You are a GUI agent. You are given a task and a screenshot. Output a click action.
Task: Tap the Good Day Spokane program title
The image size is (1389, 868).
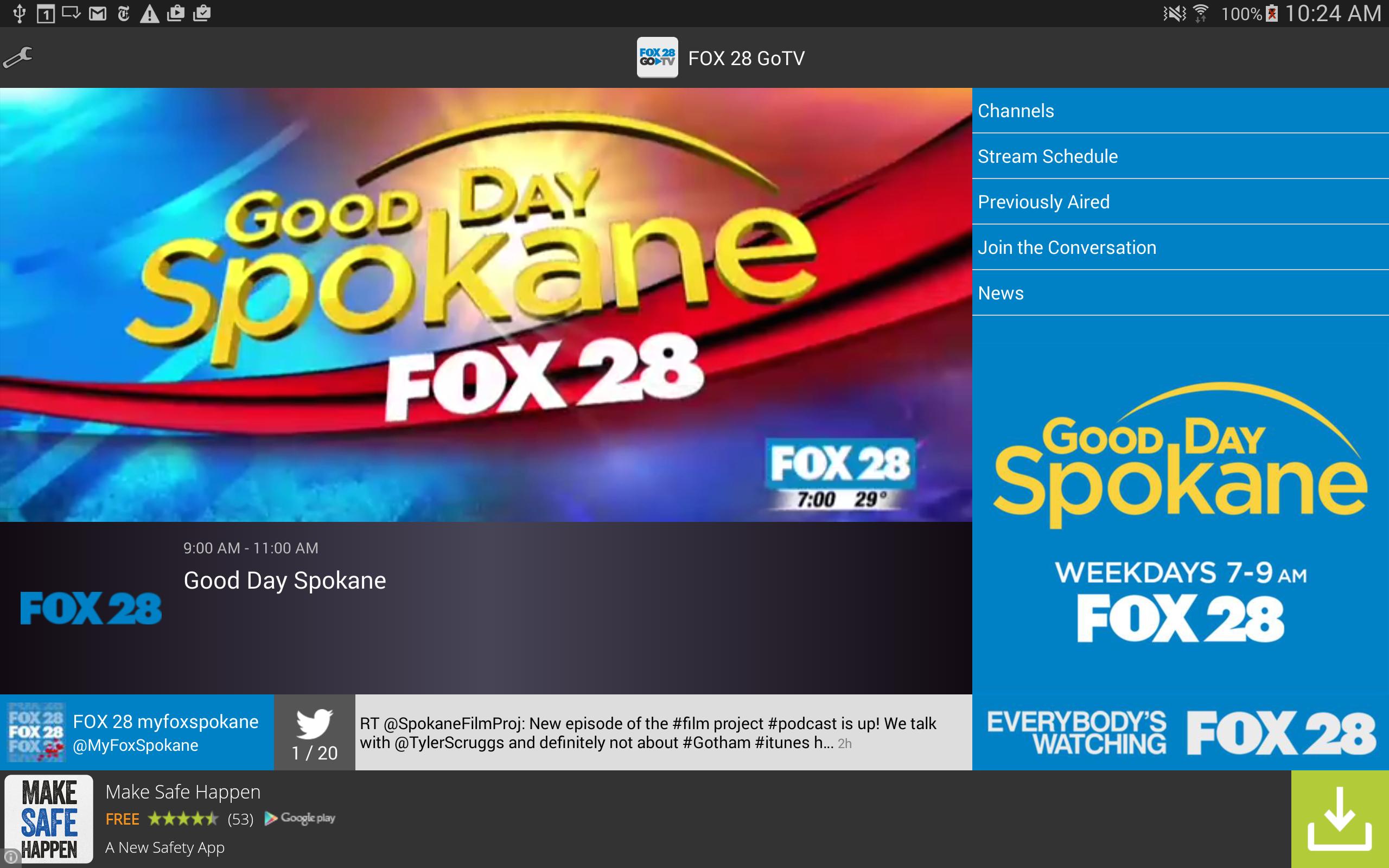285,580
